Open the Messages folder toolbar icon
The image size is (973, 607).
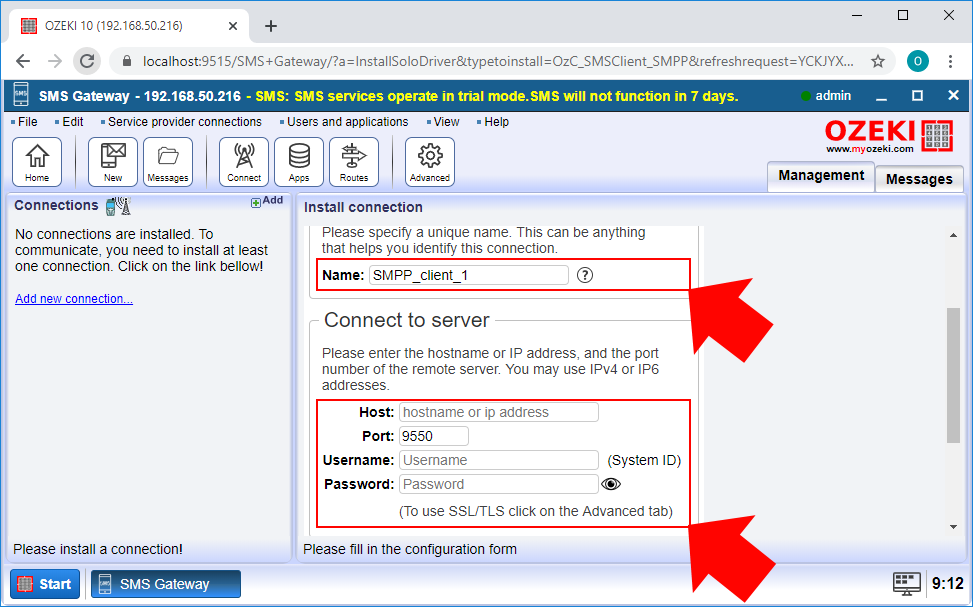coord(168,162)
